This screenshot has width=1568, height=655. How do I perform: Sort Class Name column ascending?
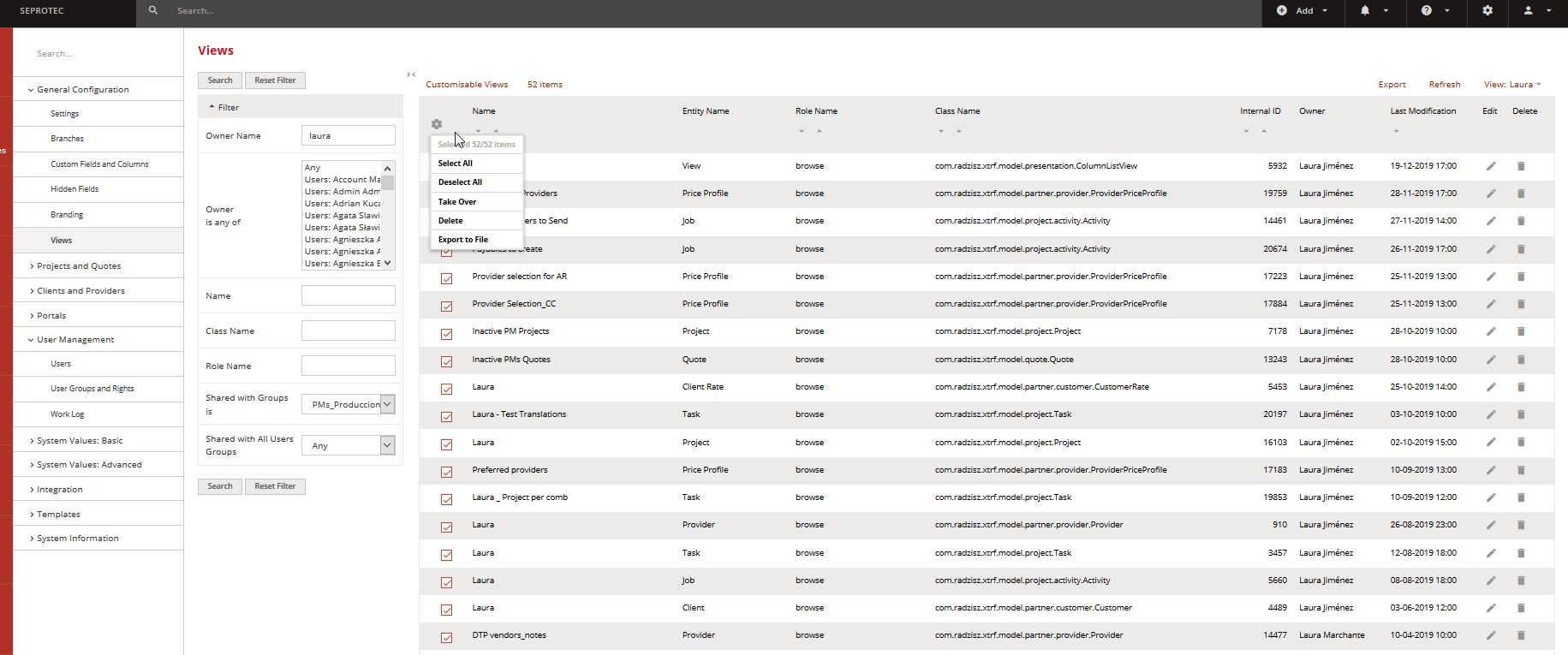click(x=958, y=131)
